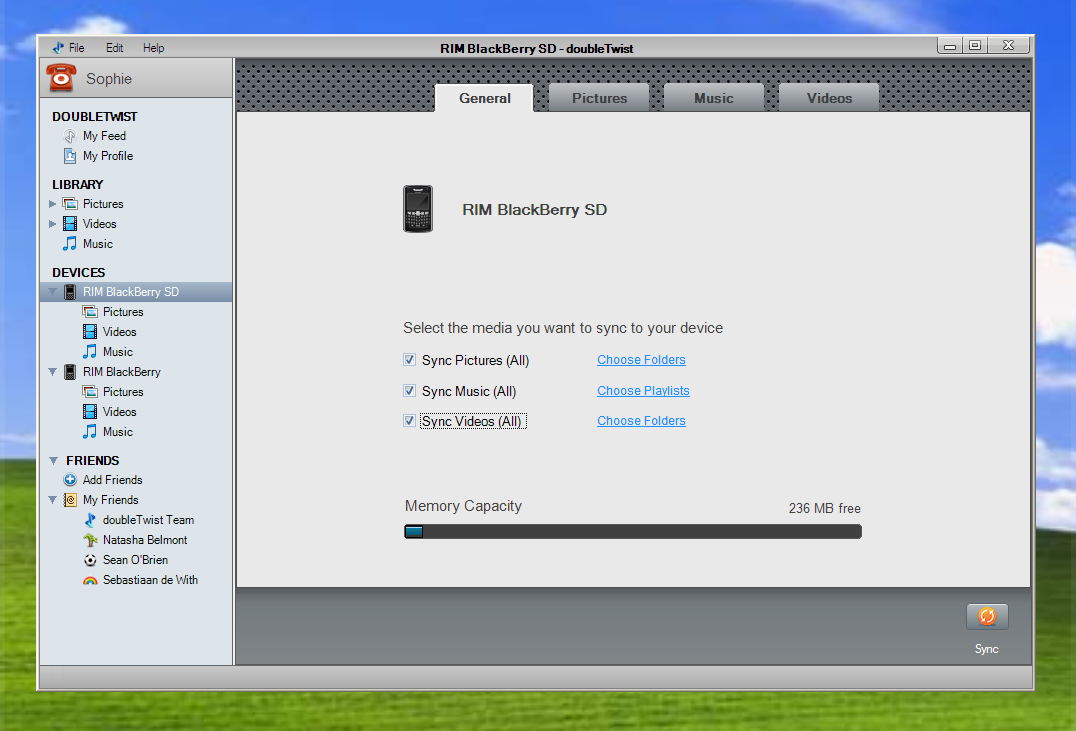Click the Add Friends plus icon

pos(69,480)
